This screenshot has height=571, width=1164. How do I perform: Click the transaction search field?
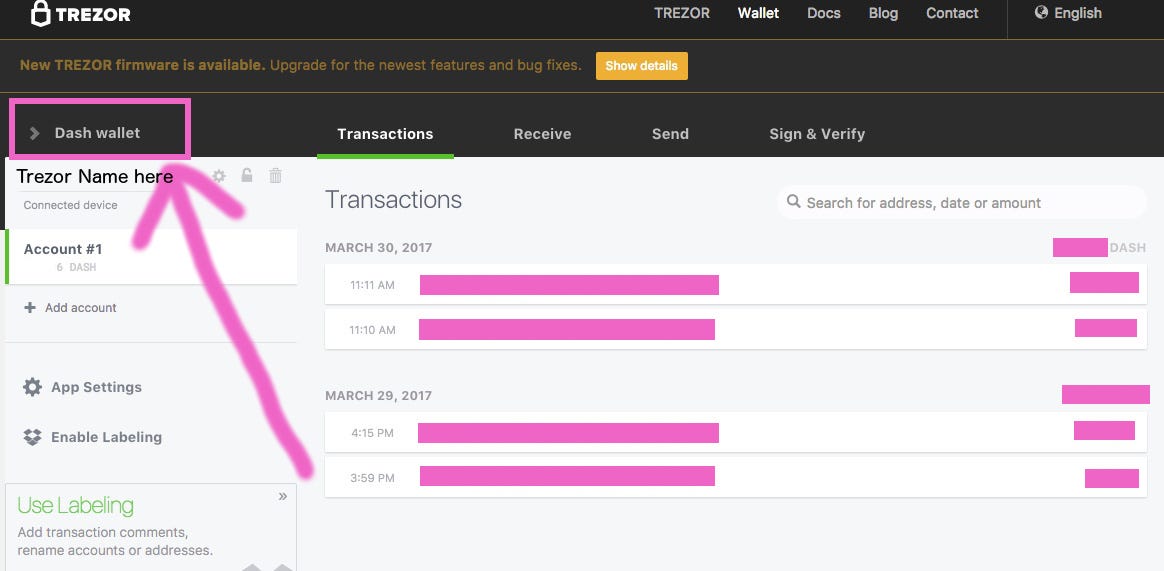(961, 202)
